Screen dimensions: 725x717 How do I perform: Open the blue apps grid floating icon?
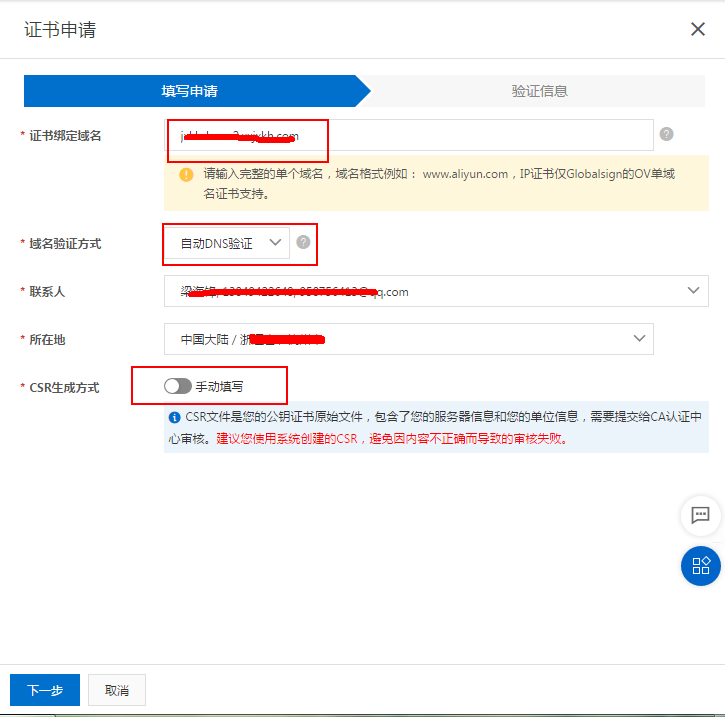tap(700, 565)
